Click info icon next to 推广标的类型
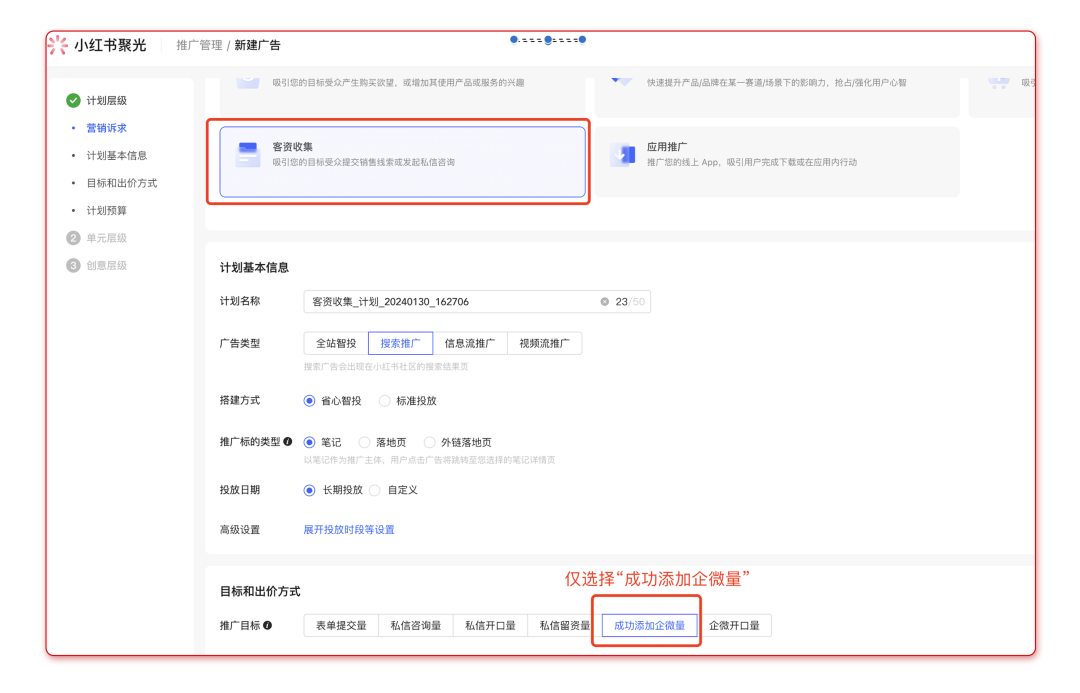This screenshot has width=1080, height=693. point(288,441)
